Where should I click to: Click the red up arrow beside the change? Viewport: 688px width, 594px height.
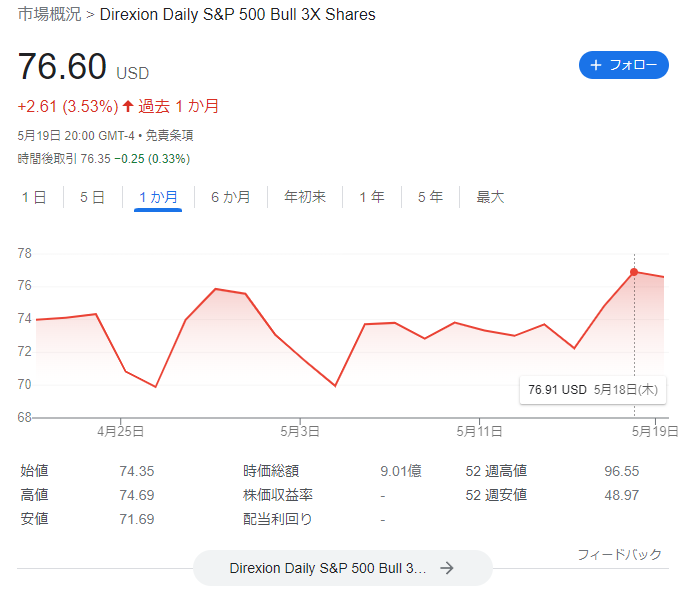point(128,106)
